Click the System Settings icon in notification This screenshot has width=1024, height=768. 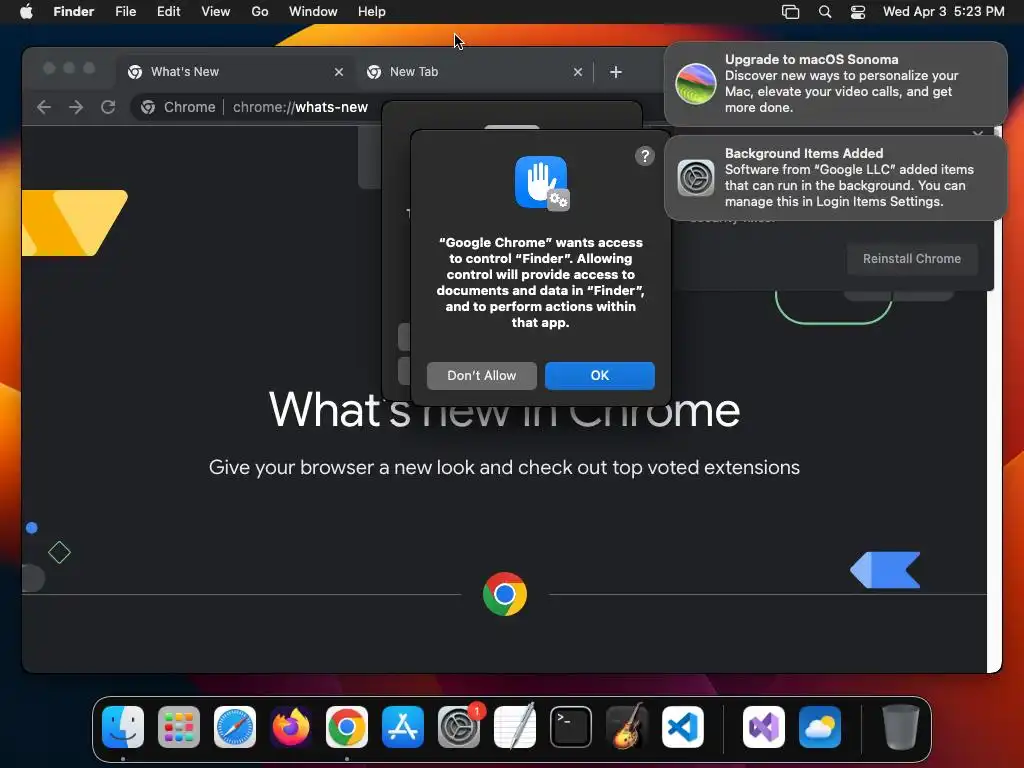696,178
